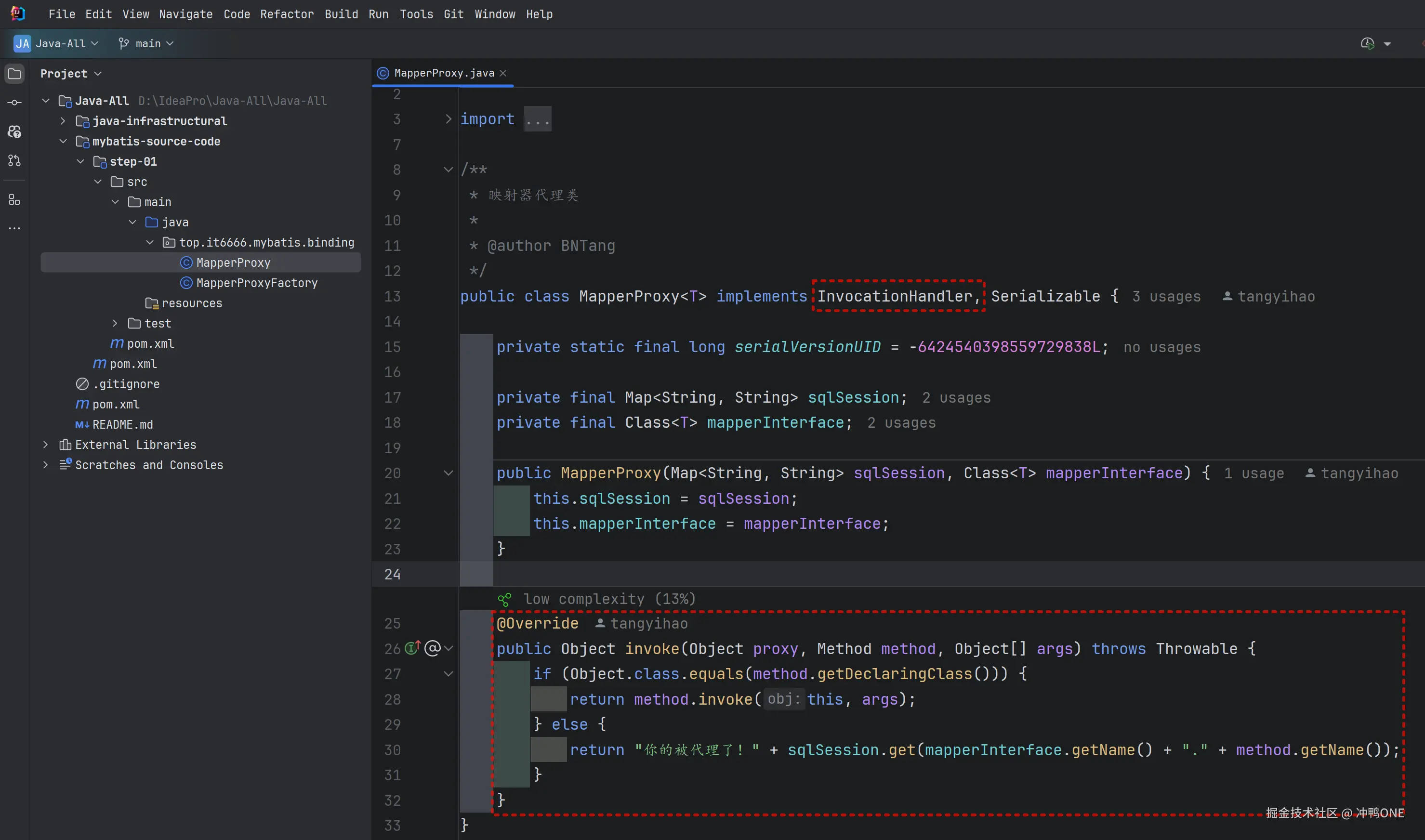
Task: Collapse the Javadoc comment fold at line 8
Action: (448, 169)
